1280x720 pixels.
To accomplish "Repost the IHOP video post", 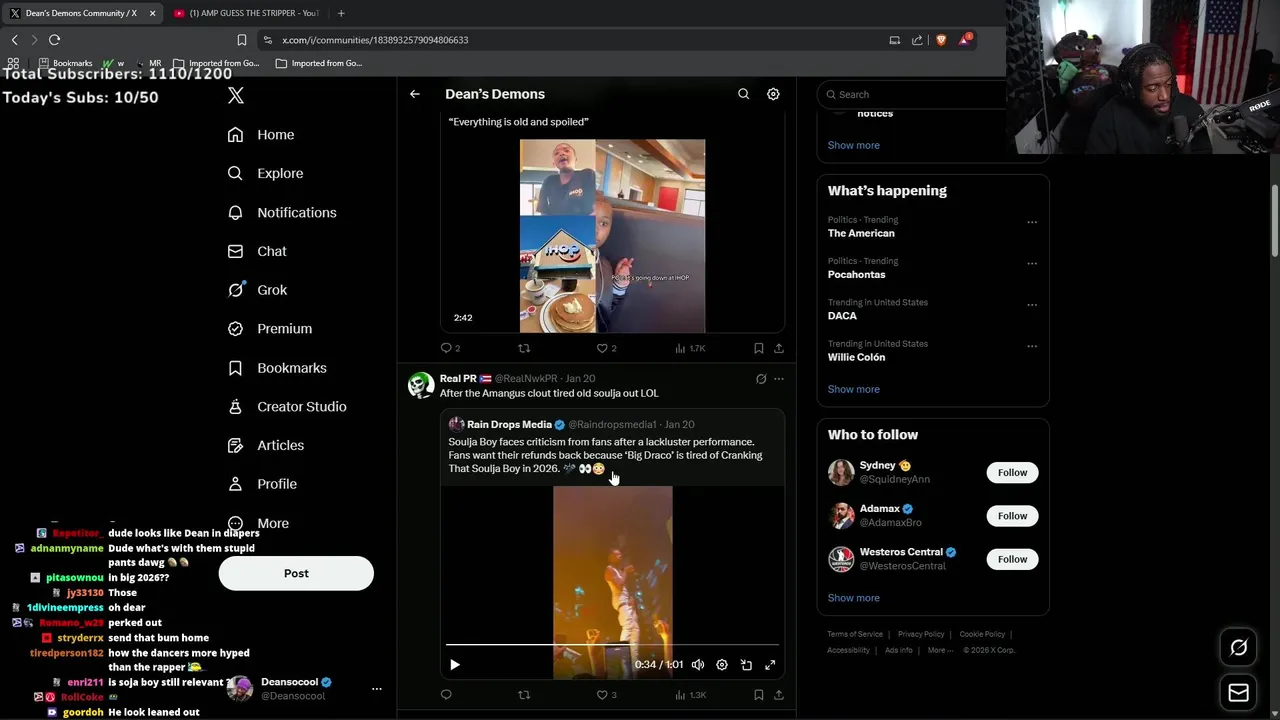I will (x=524, y=348).
